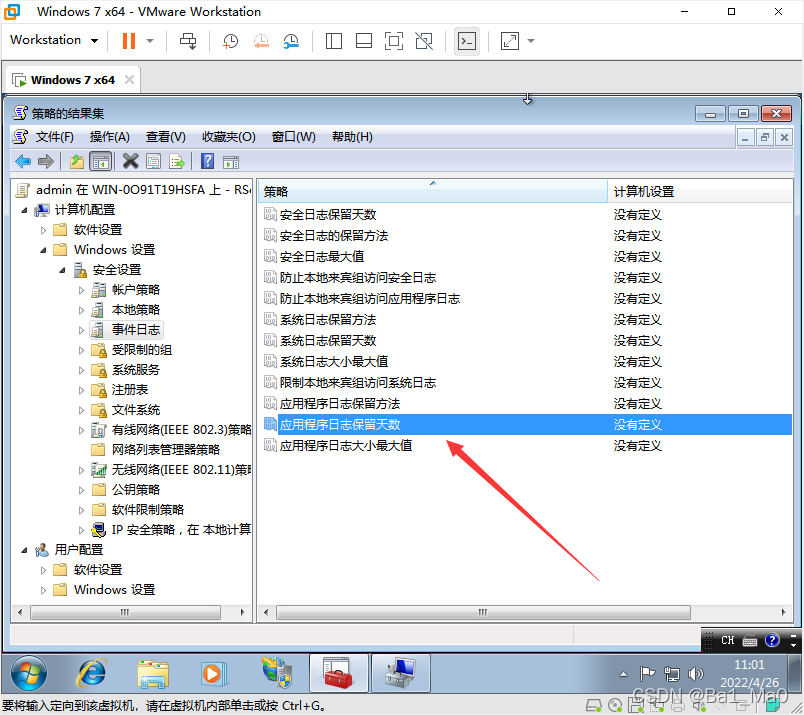The width and height of the screenshot is (804, 715).
Task: Click the Export list icon
Action: tap(177, 162)
